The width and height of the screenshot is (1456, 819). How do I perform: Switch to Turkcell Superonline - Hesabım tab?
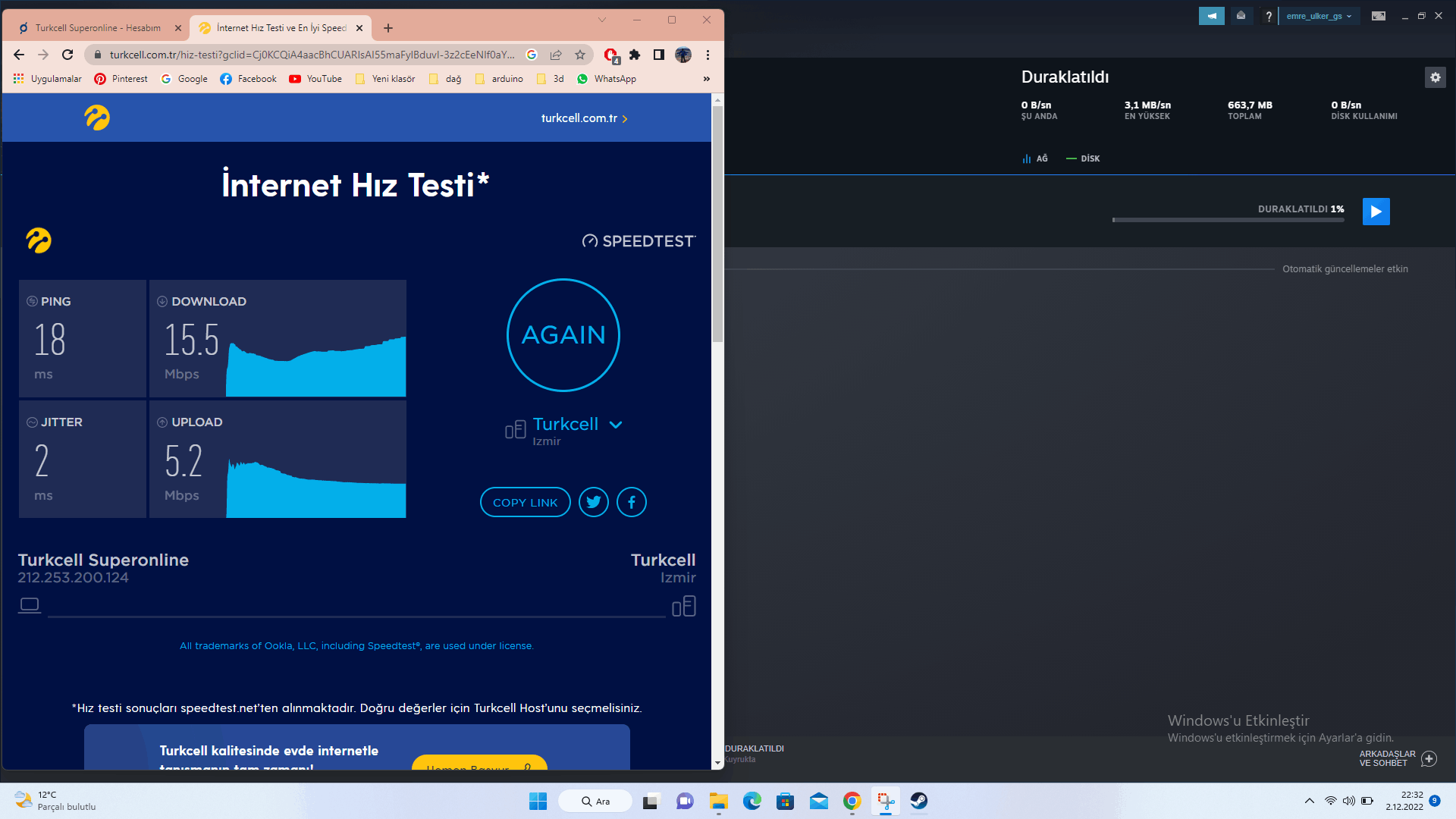point(98,28)
